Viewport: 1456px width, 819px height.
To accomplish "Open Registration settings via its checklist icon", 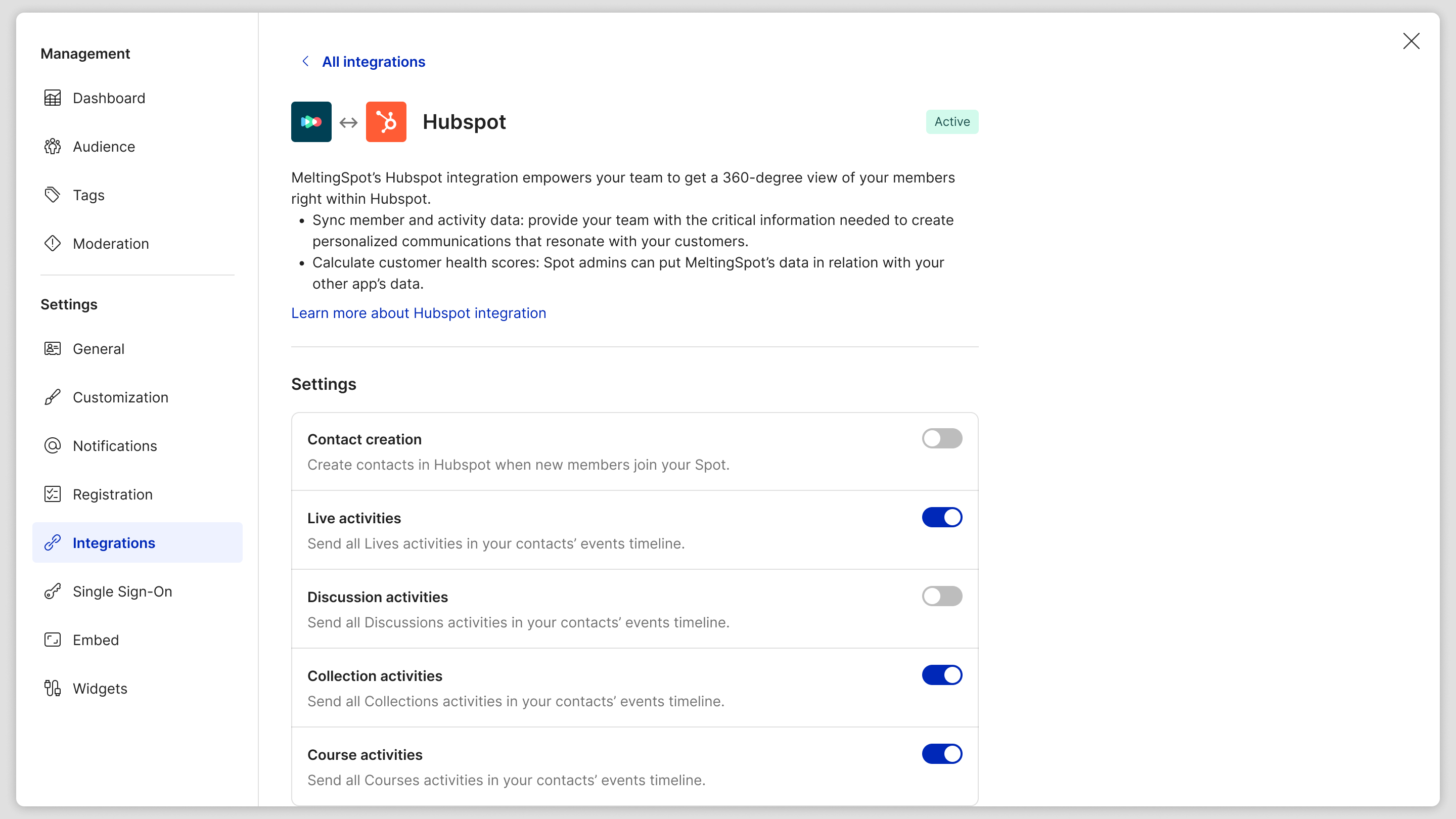I will point(53,494).
